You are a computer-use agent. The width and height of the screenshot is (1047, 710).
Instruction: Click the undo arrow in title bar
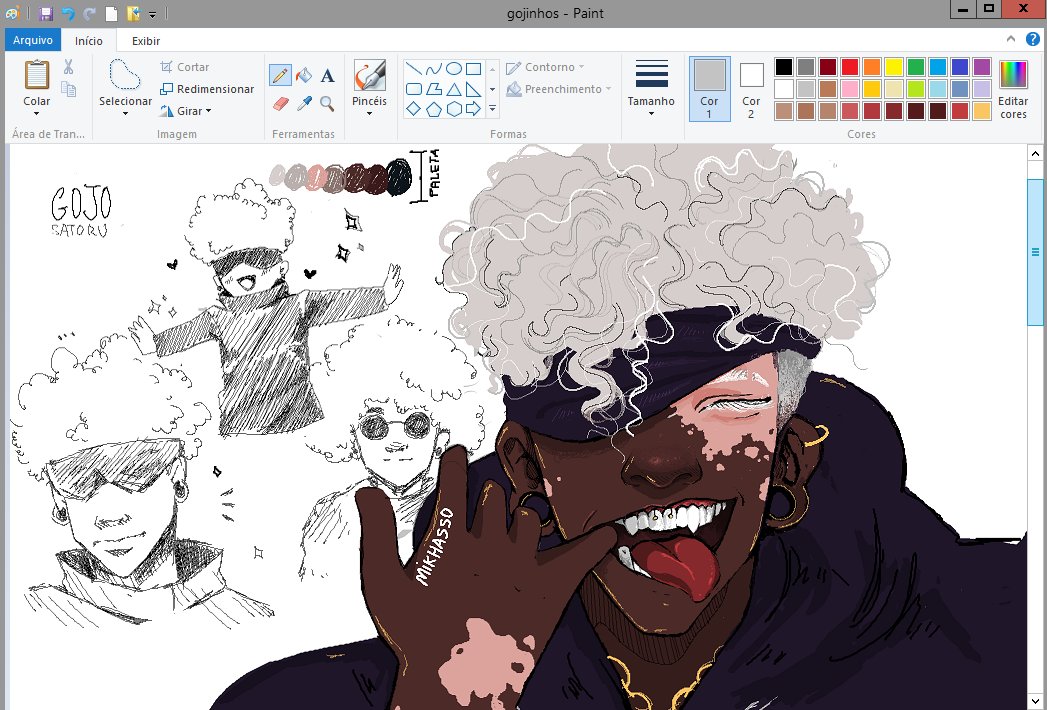tap(68, 13)
